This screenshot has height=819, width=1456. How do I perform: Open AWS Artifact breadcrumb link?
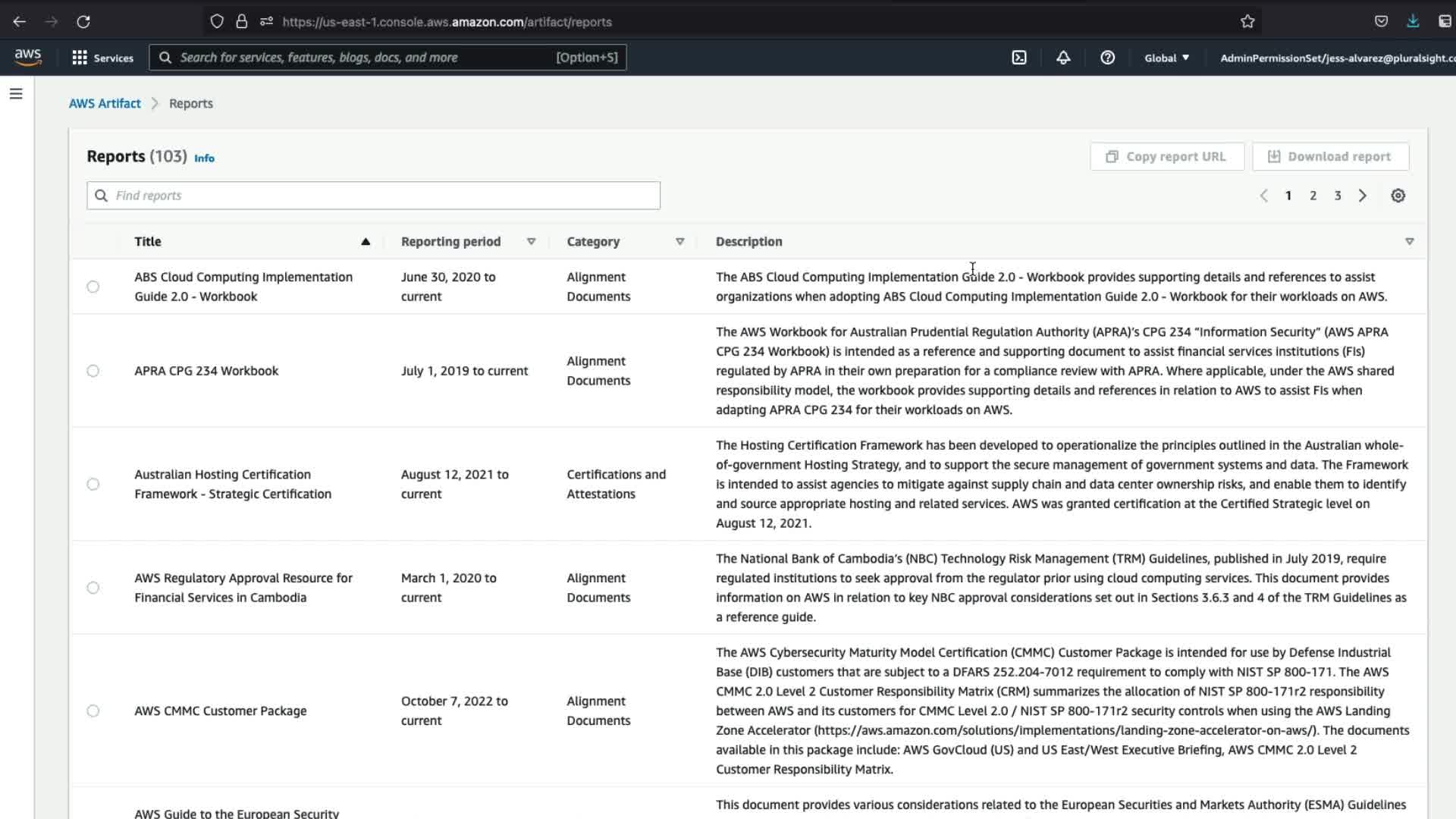click(105, 103)
